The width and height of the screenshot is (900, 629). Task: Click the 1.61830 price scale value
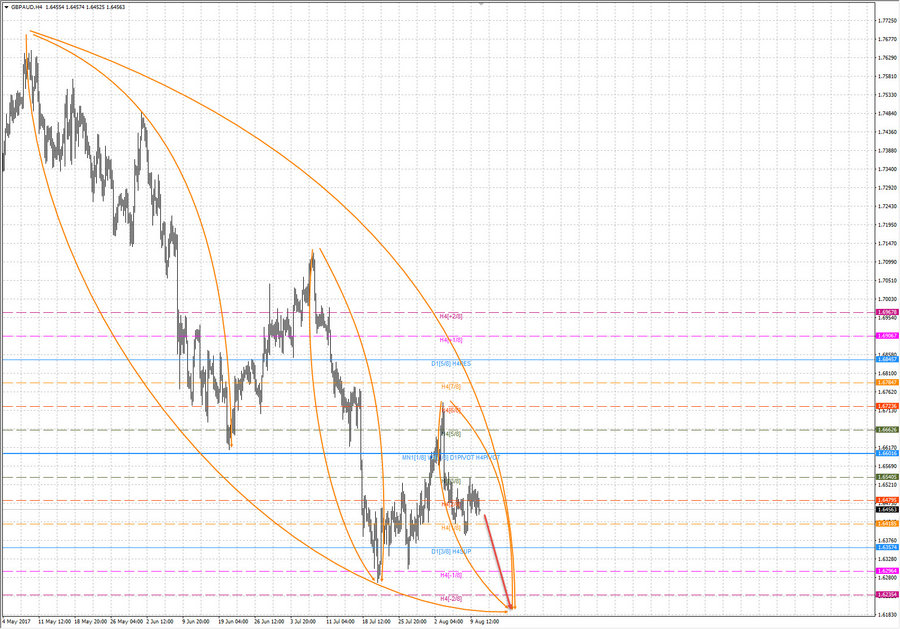click(887, 615)
